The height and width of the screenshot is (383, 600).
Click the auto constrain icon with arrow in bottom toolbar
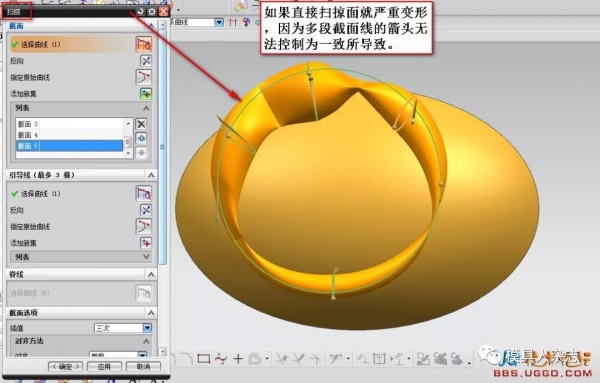click(396, 359)
